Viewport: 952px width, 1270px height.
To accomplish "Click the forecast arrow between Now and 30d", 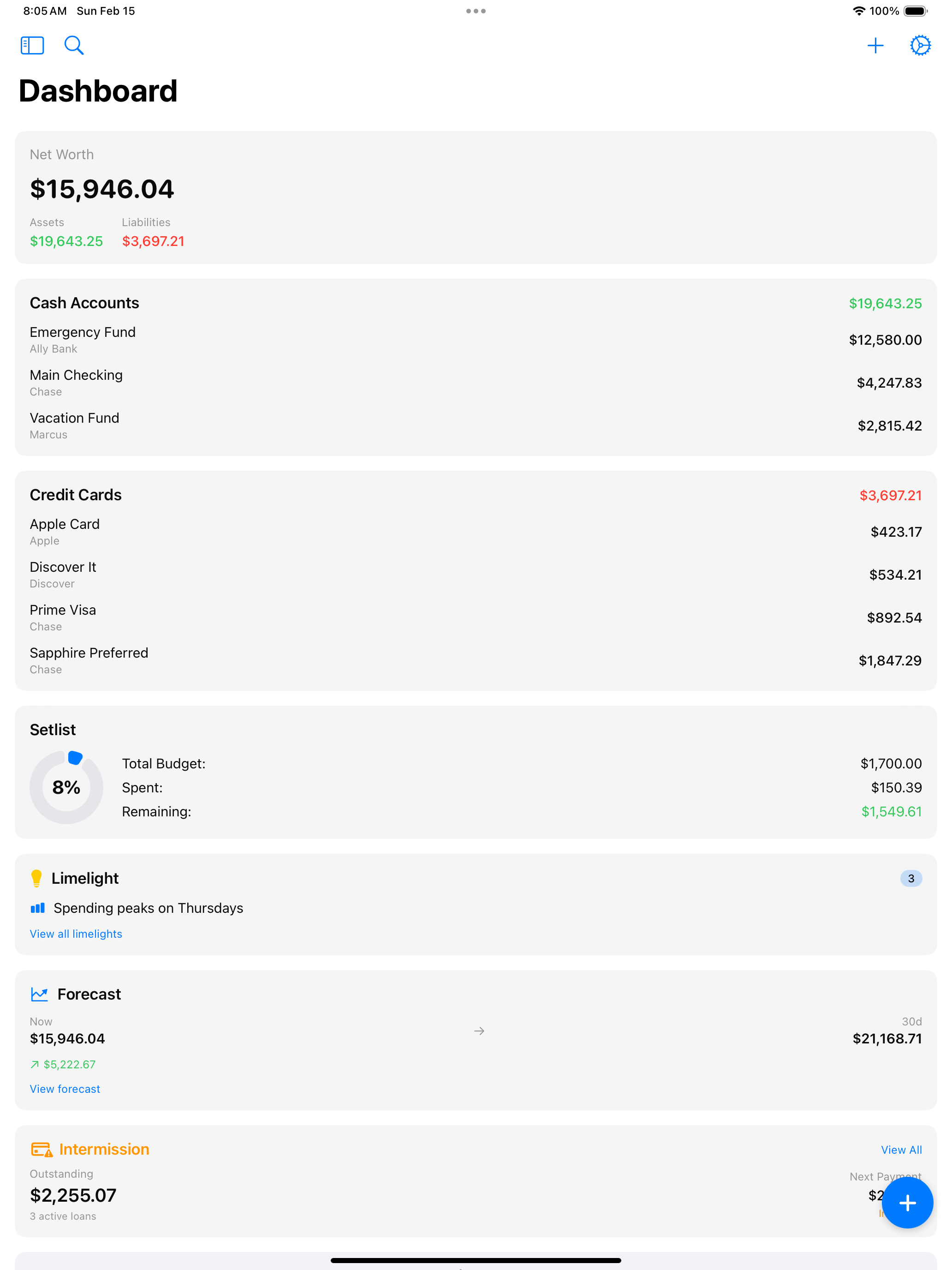I will pyautogui.click(x=479, y=1030).
